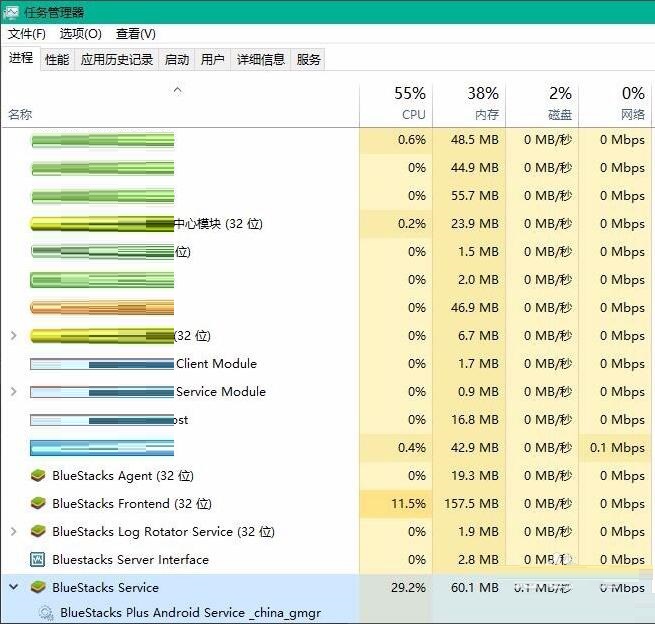Select BlueStacks Plus Android Service _china_gmgr
655x624 pixels.
tap(190, 613)
